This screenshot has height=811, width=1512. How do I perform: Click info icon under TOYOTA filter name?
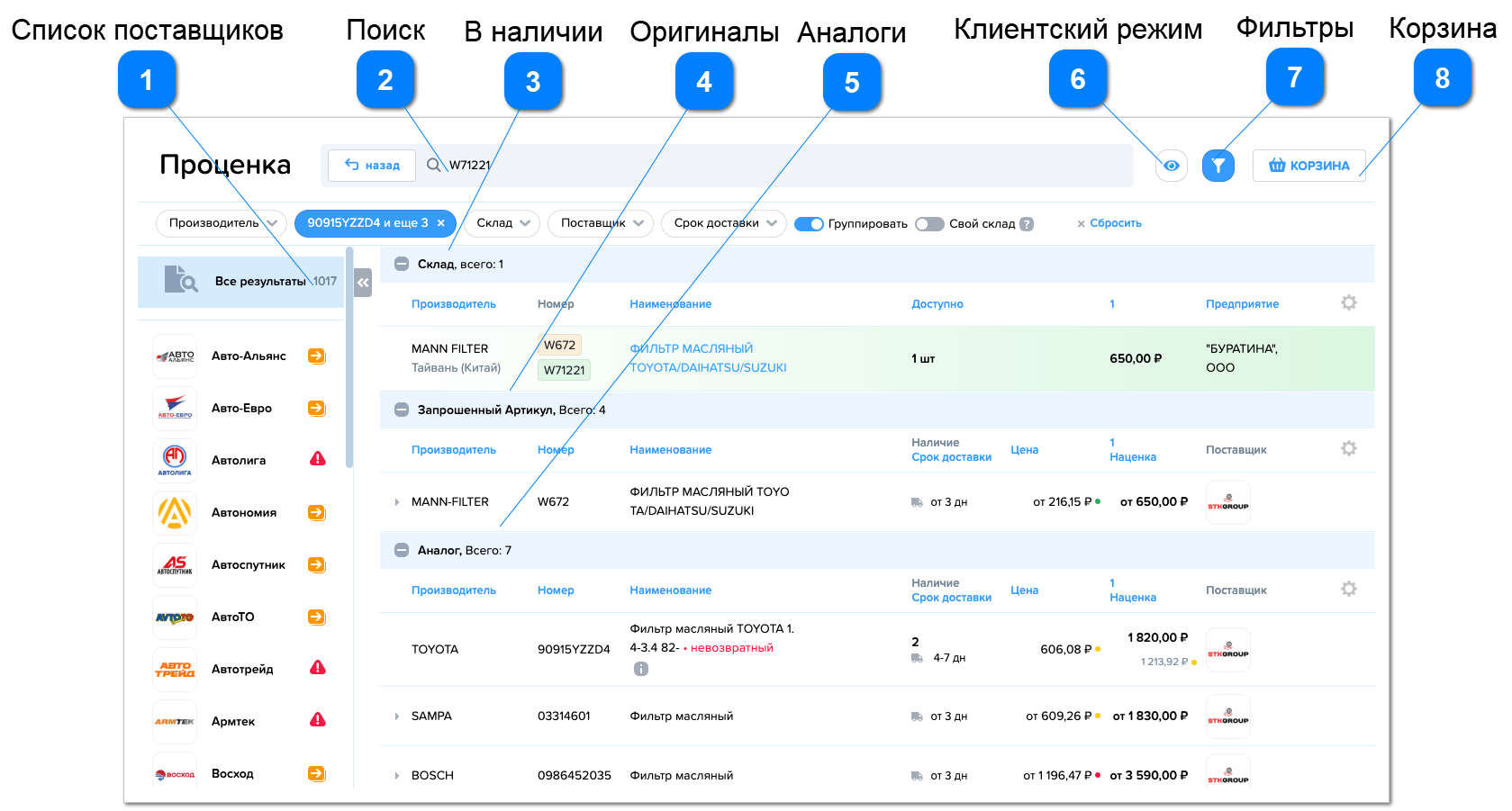640,669
